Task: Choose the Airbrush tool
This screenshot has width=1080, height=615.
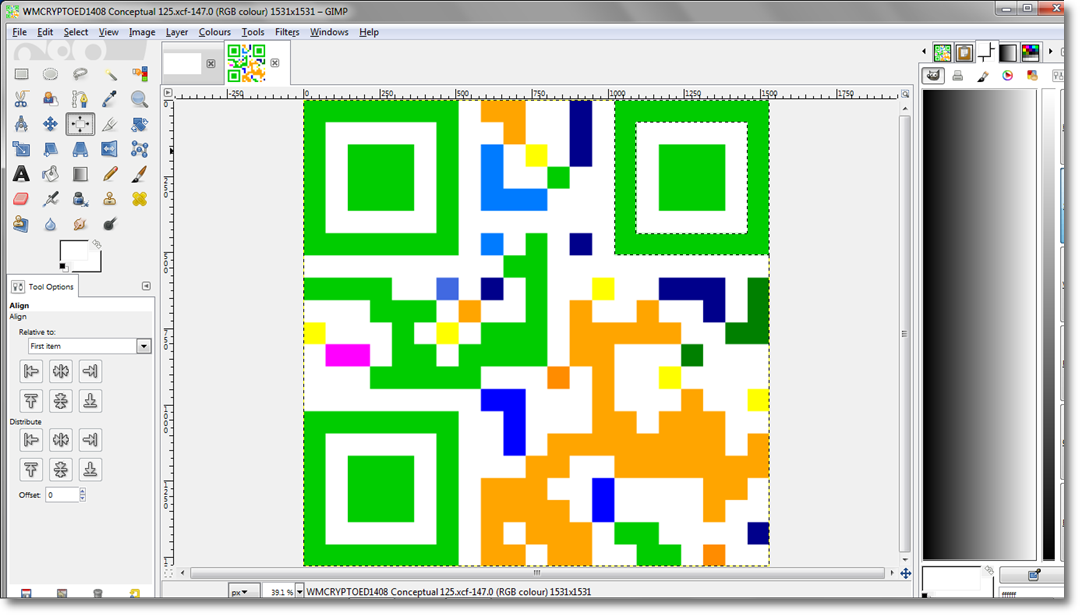Action: pos(50,199)
